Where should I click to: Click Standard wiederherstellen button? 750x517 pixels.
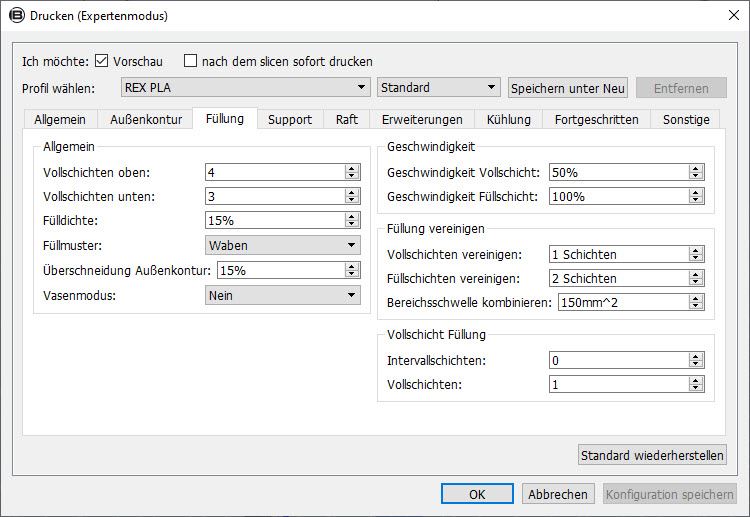[652, 455]
